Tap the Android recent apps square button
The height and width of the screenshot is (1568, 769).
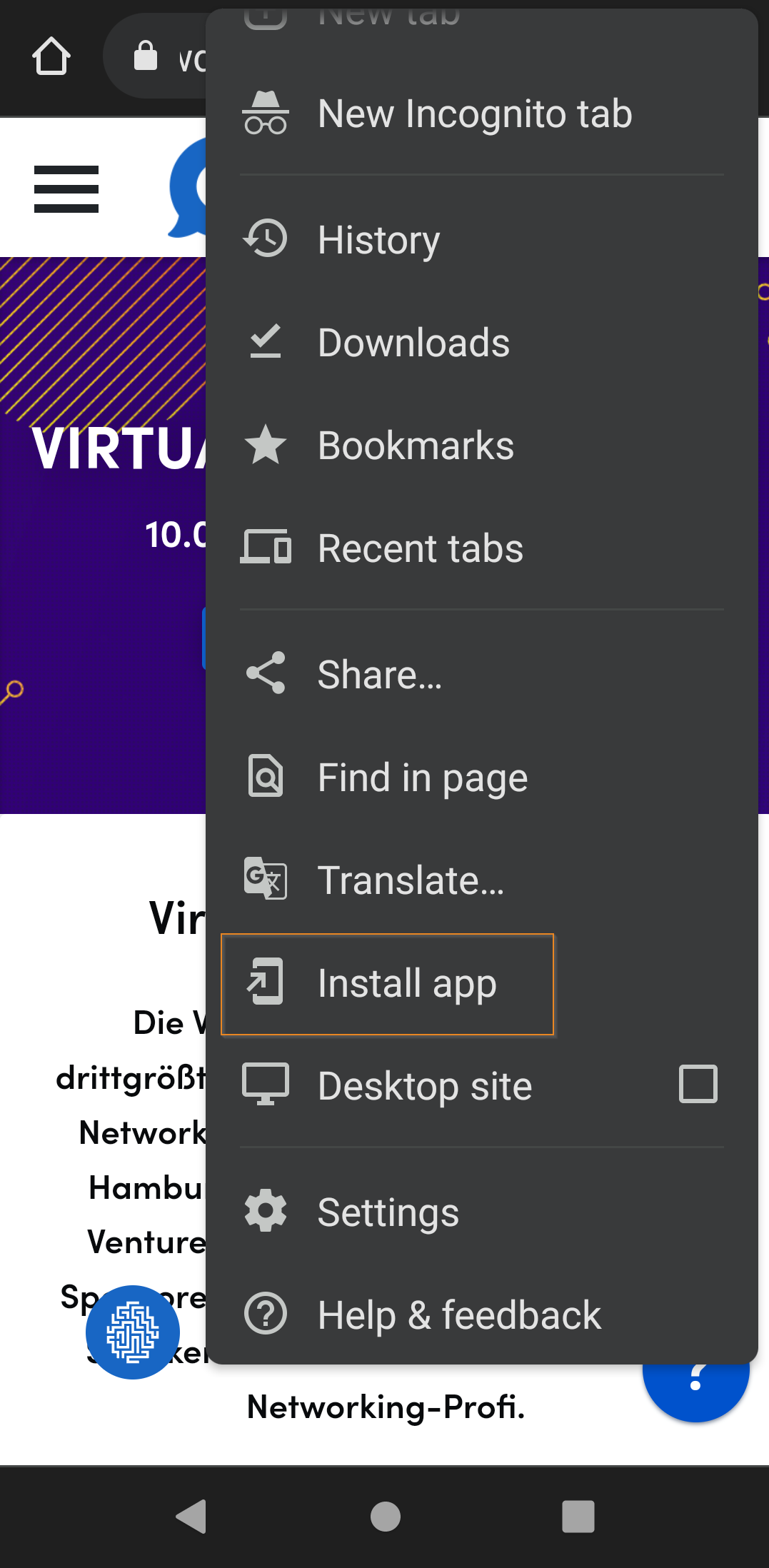(578, 1517)
